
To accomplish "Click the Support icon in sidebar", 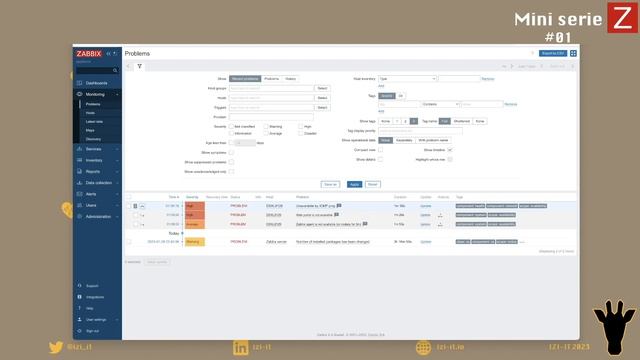I will coord(80,286).
